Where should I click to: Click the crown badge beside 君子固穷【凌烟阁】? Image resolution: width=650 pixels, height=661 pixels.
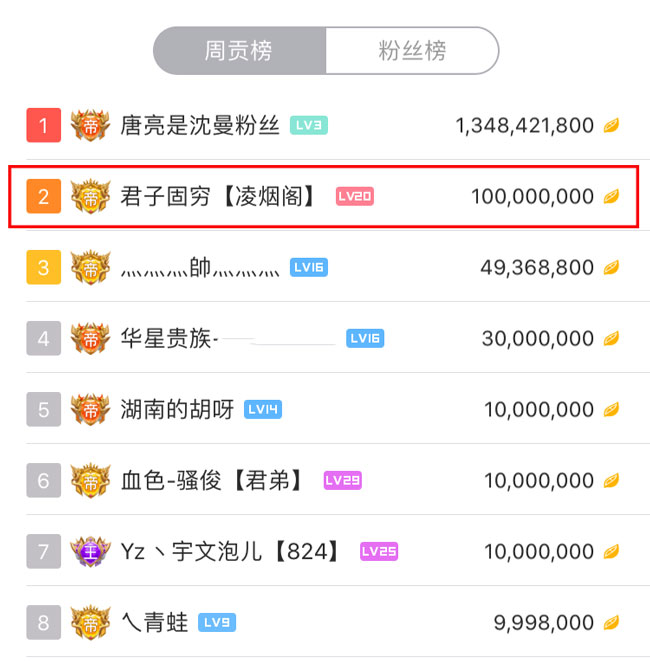(x=90, y=196)
